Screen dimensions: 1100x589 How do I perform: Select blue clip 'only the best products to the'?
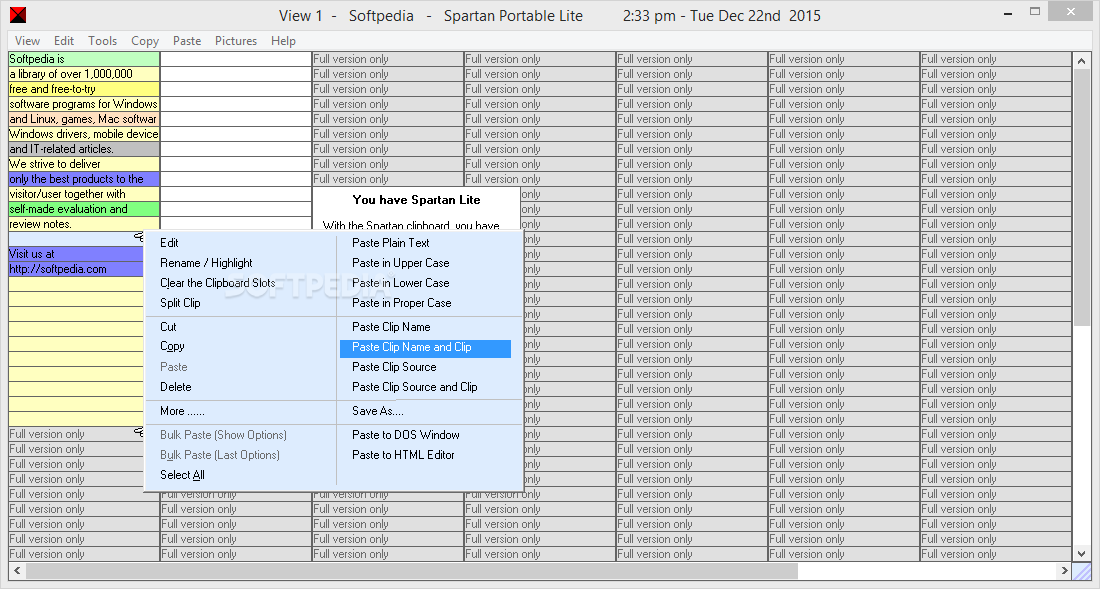point(84,179)
